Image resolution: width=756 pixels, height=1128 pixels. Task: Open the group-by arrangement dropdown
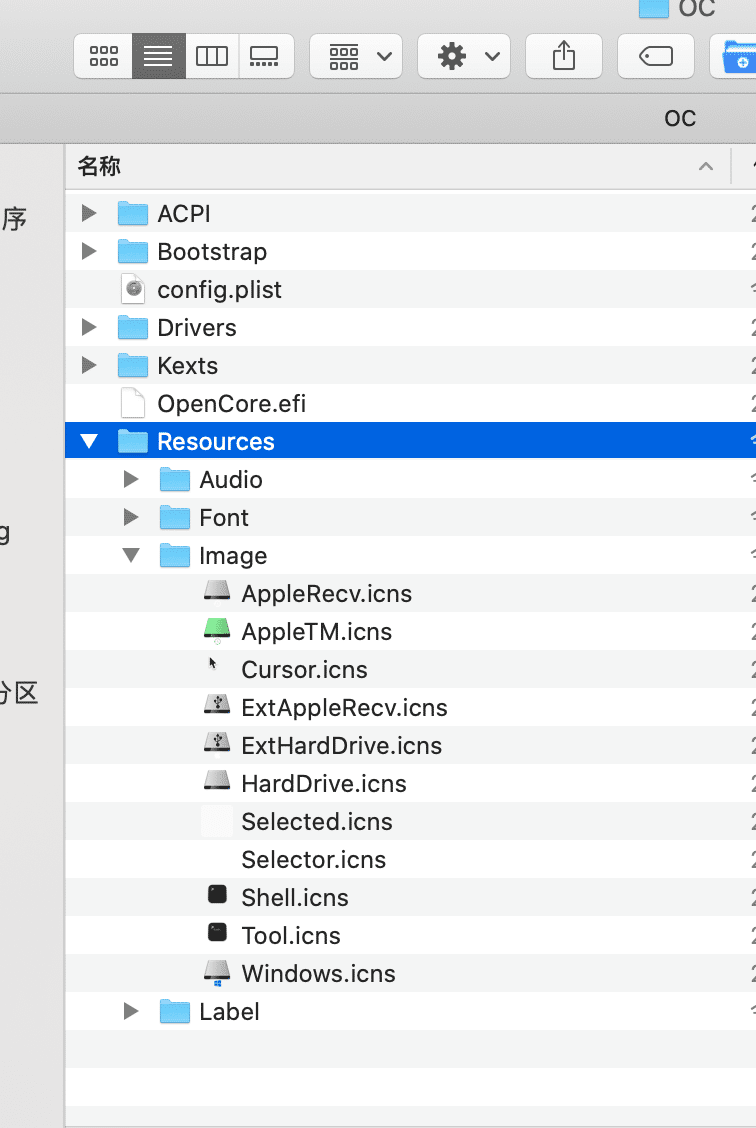coord(356,55)
